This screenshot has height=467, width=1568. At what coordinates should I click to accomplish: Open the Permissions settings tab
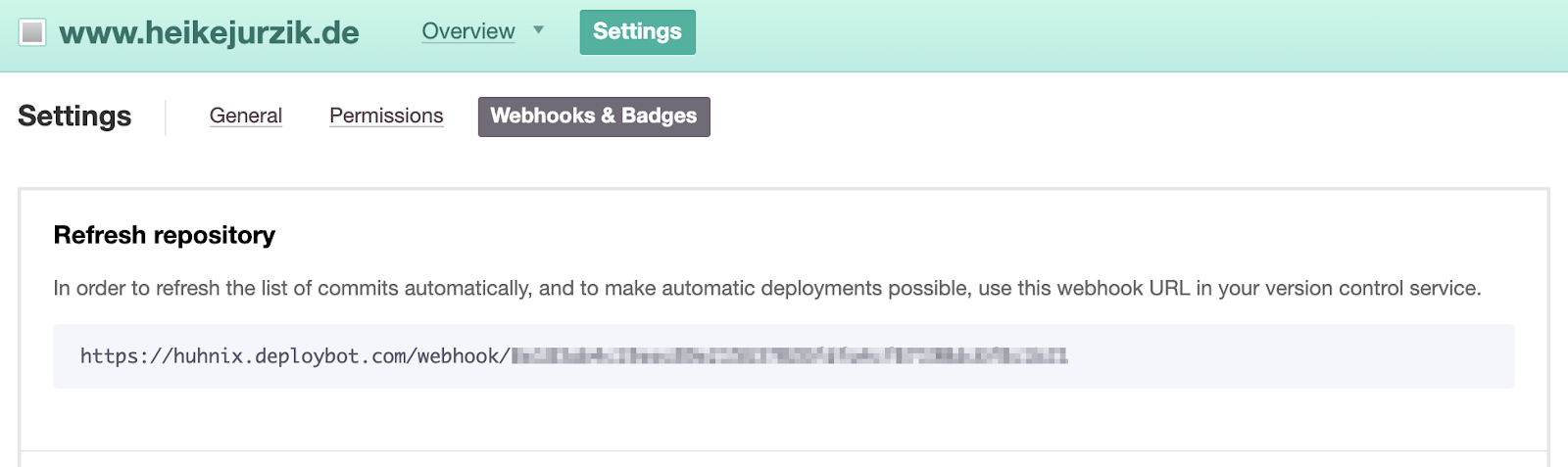pos(386,116)
